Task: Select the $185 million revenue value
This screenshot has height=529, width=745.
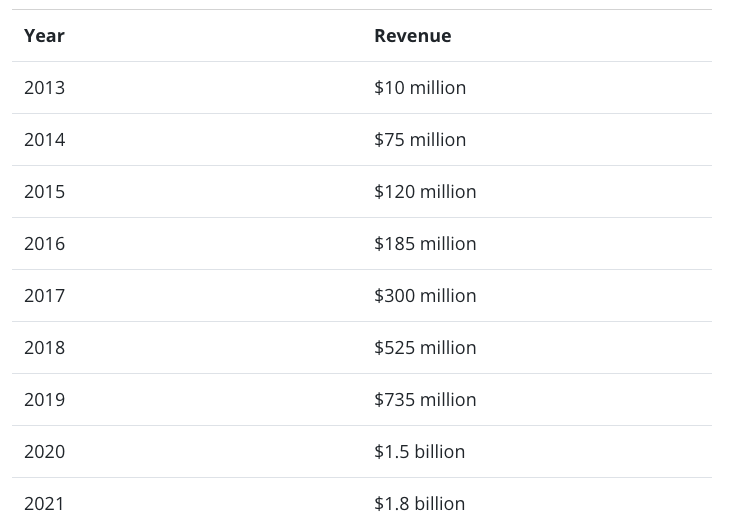Action: 425,244
